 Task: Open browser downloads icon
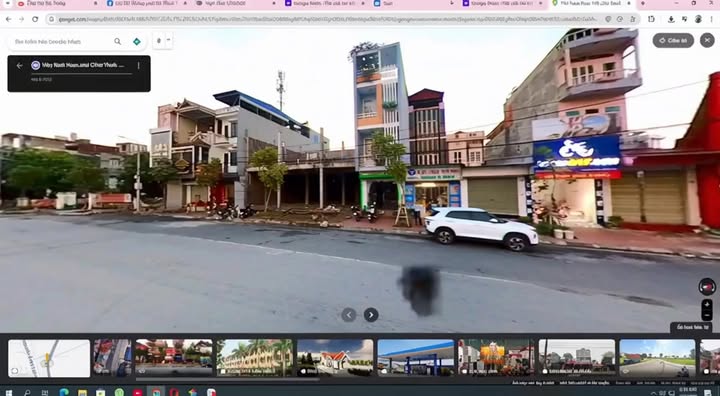671,19
